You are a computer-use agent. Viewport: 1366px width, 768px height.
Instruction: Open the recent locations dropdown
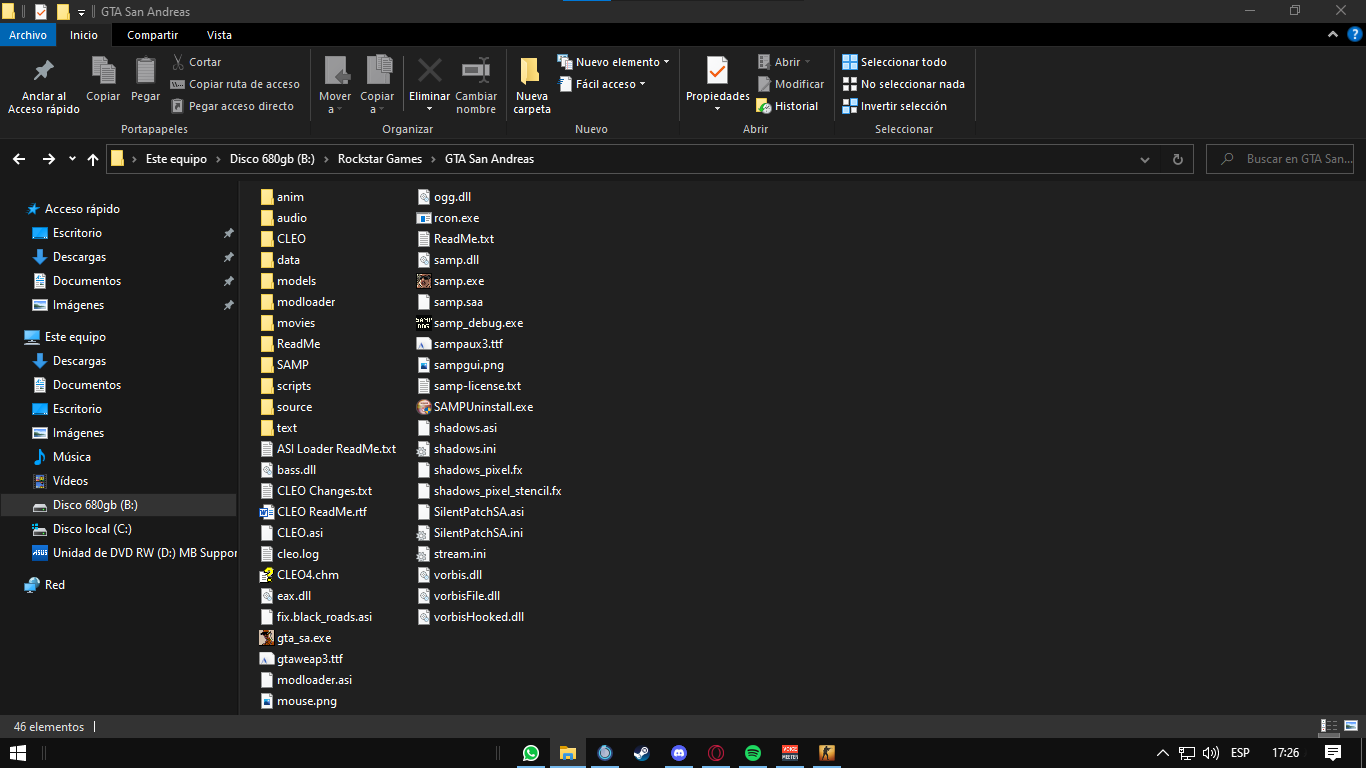(x=72, y=159)
